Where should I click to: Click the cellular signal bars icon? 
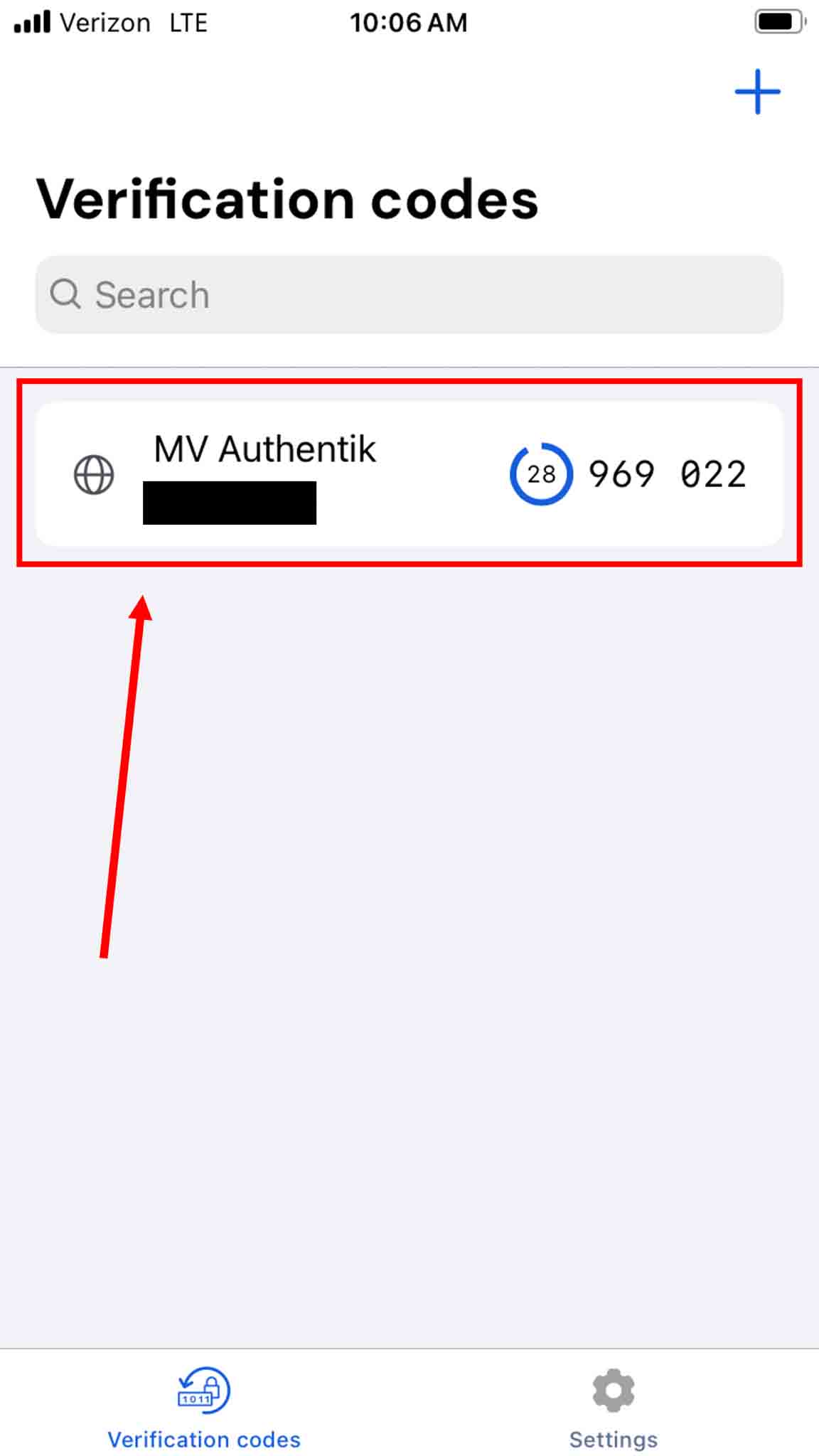33,22
